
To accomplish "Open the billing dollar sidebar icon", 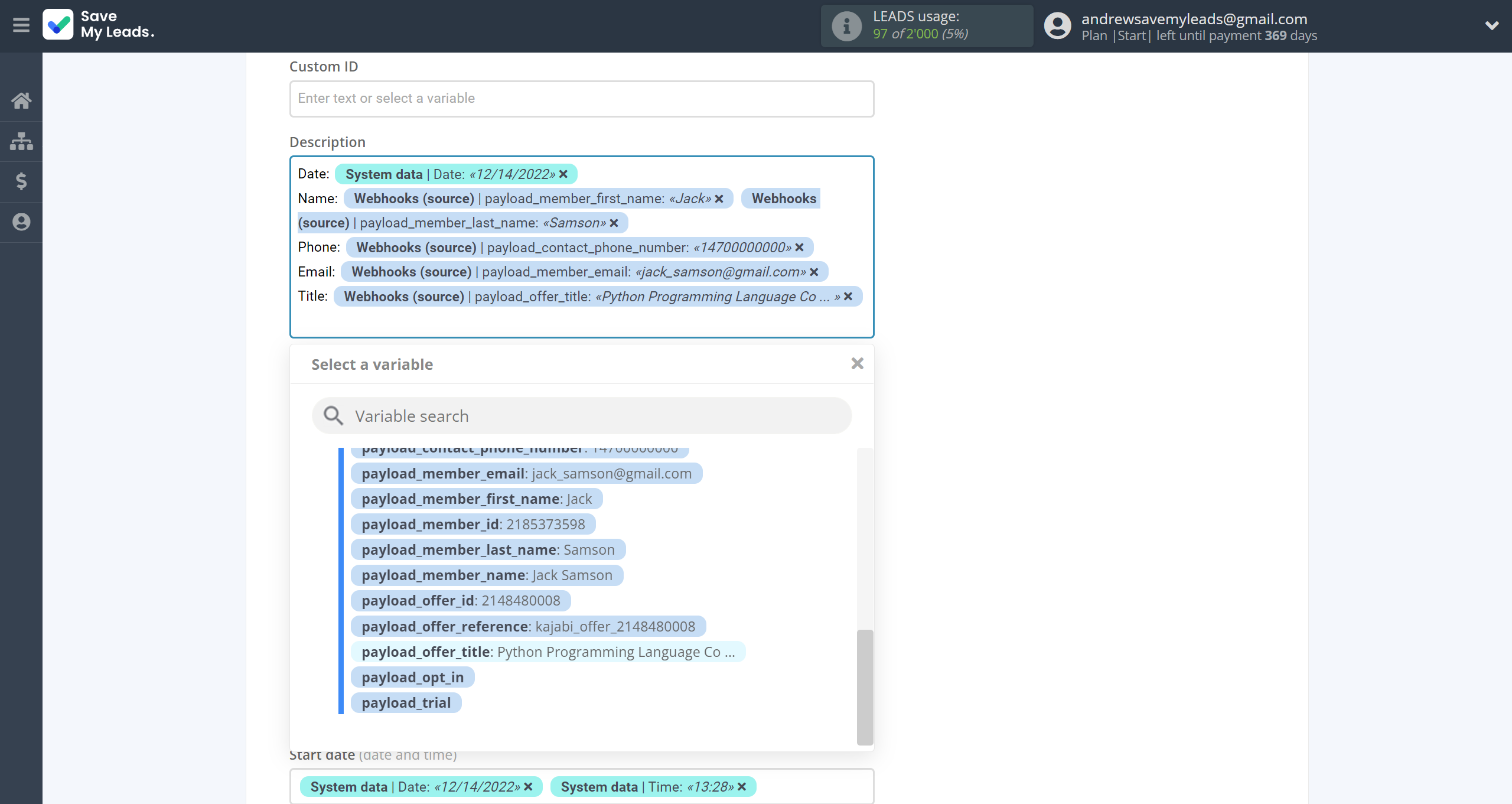I will pyautogui.click(x=21, y=181).
